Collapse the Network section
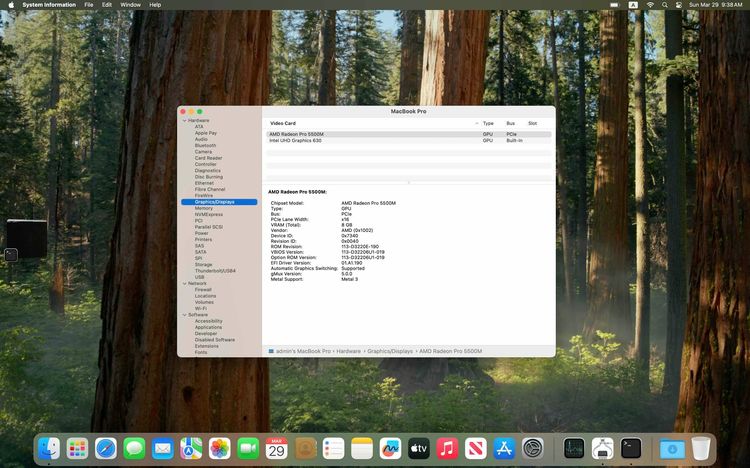Image resolution: width=750 pixels, height=468 pixels. (185, 284)
